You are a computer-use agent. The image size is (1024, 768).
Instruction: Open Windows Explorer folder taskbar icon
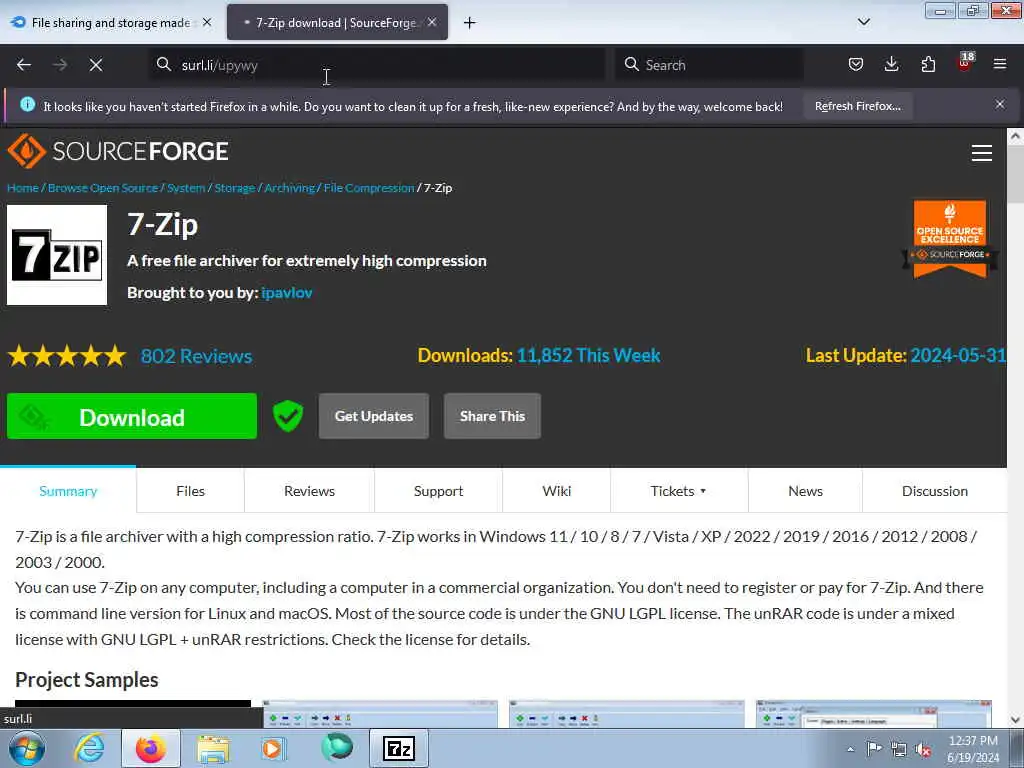pyautogui.click(x=214, y=748)
